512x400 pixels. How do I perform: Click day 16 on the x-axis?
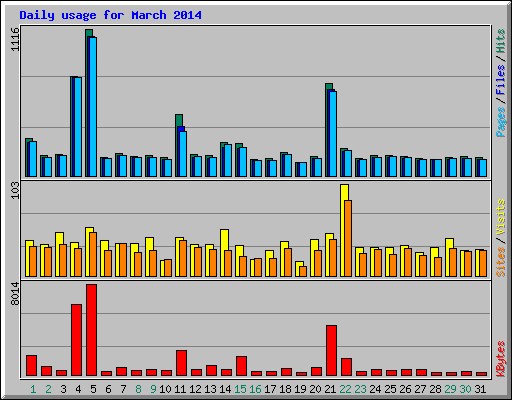click(255, 389)
